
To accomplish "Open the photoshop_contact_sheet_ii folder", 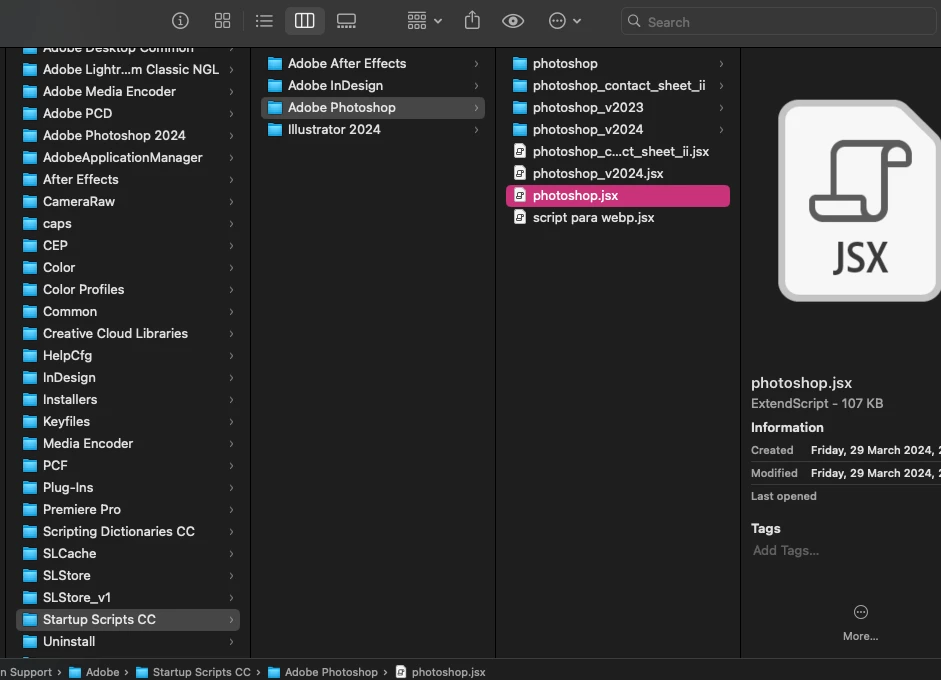I will coord(618,86).
